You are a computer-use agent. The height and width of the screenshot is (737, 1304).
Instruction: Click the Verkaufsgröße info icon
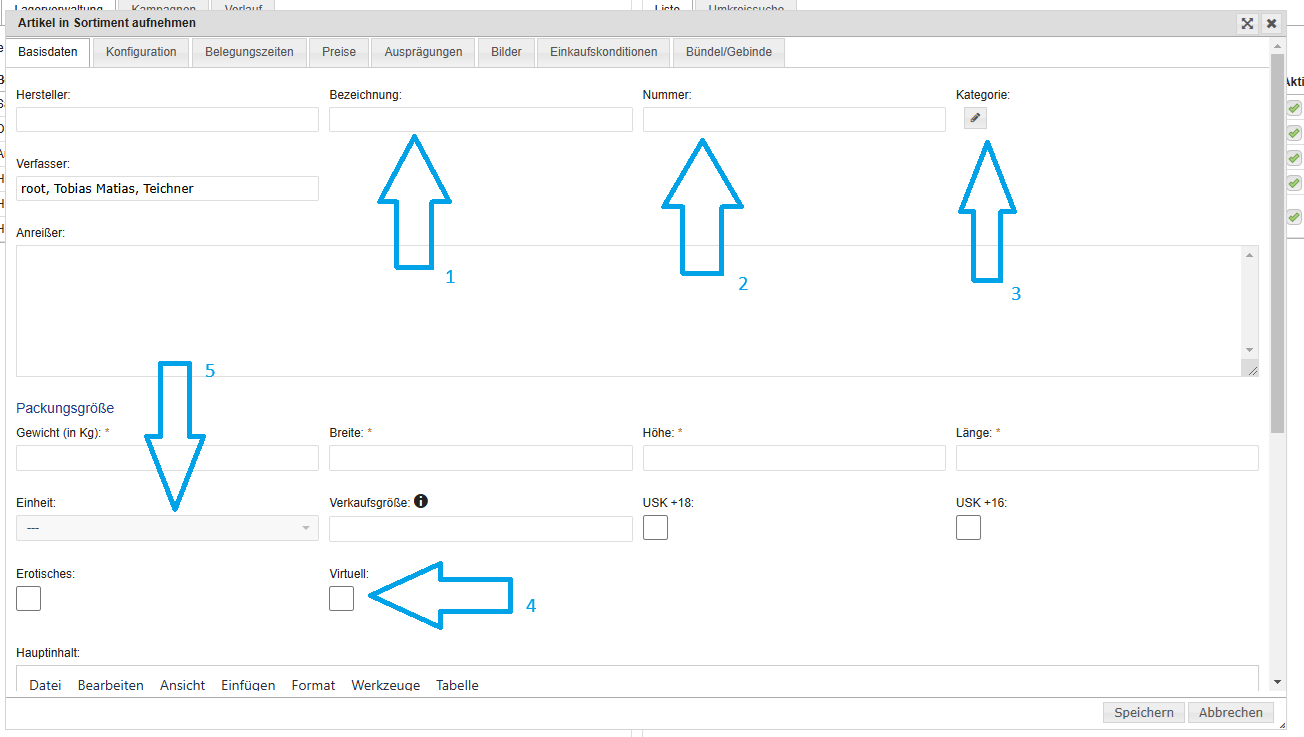click(421, 501)
